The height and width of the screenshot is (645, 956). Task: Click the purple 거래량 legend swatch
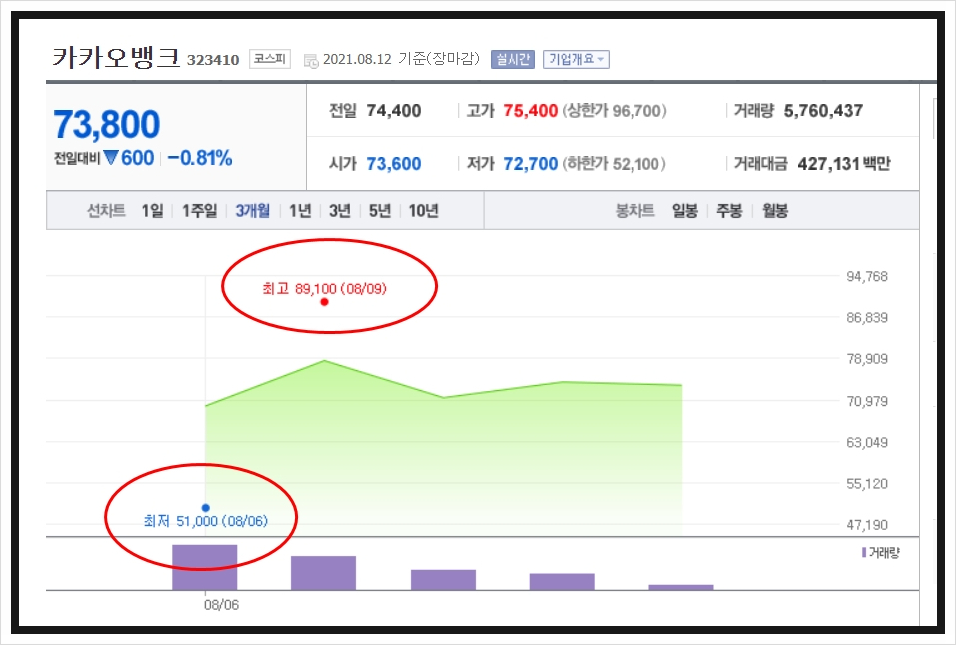click(x=864, y=552)
